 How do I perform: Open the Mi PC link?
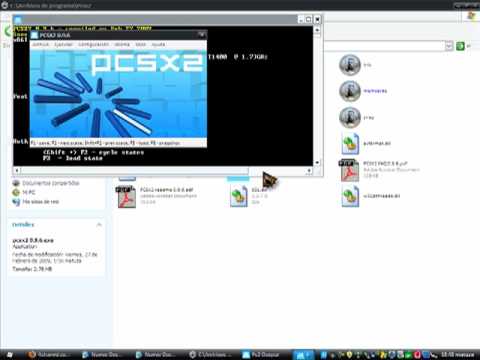point(29,192)
